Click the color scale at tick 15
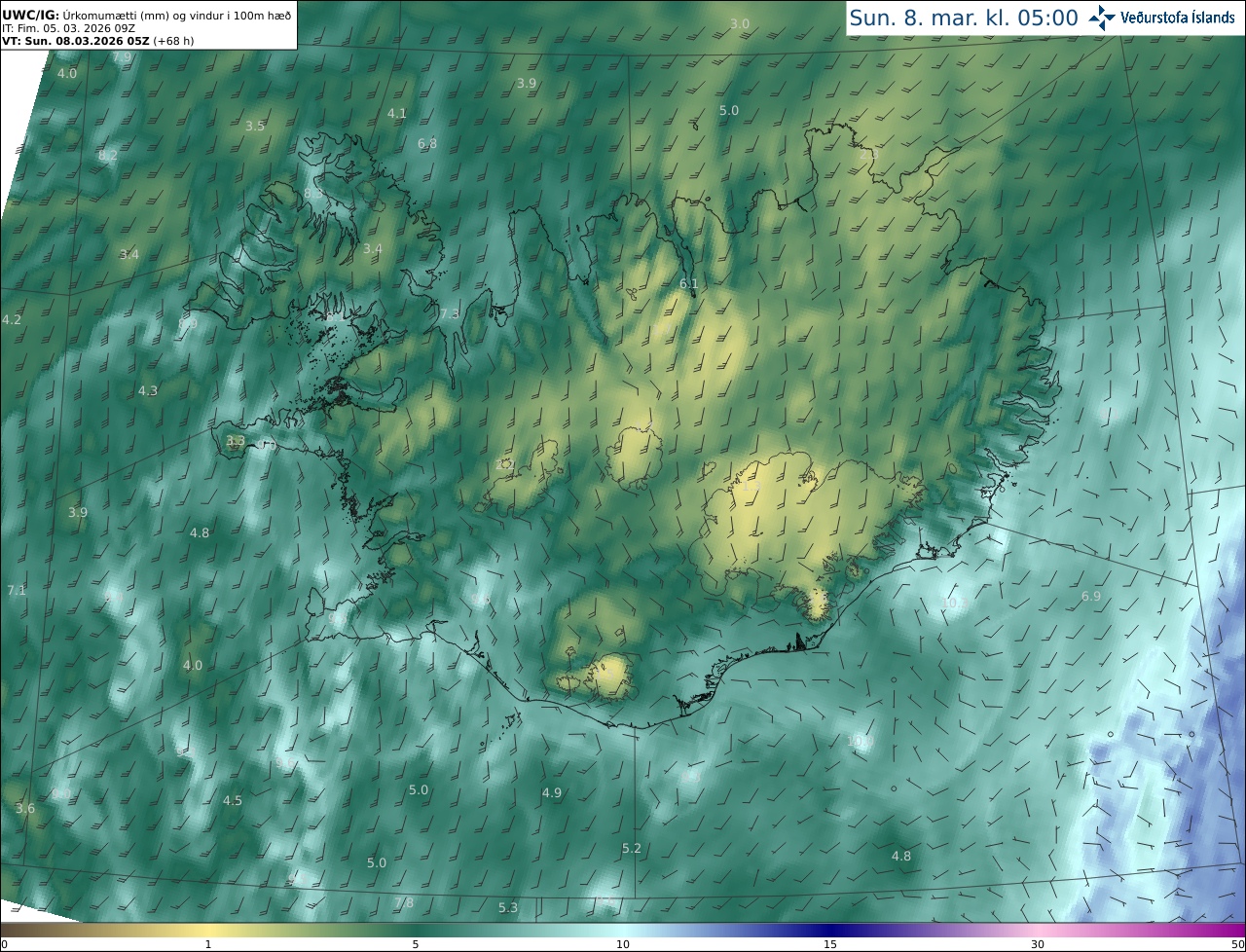The image size is (1246, 952). (x=830, y=944)
